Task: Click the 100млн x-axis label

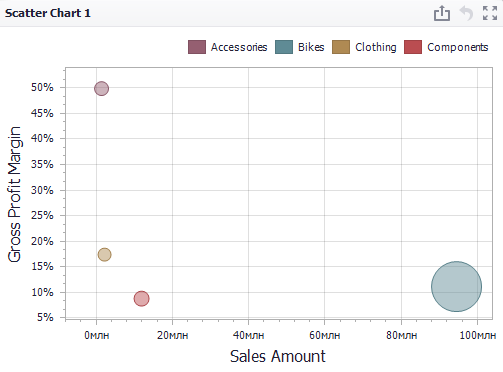Action: pos(477,335)
